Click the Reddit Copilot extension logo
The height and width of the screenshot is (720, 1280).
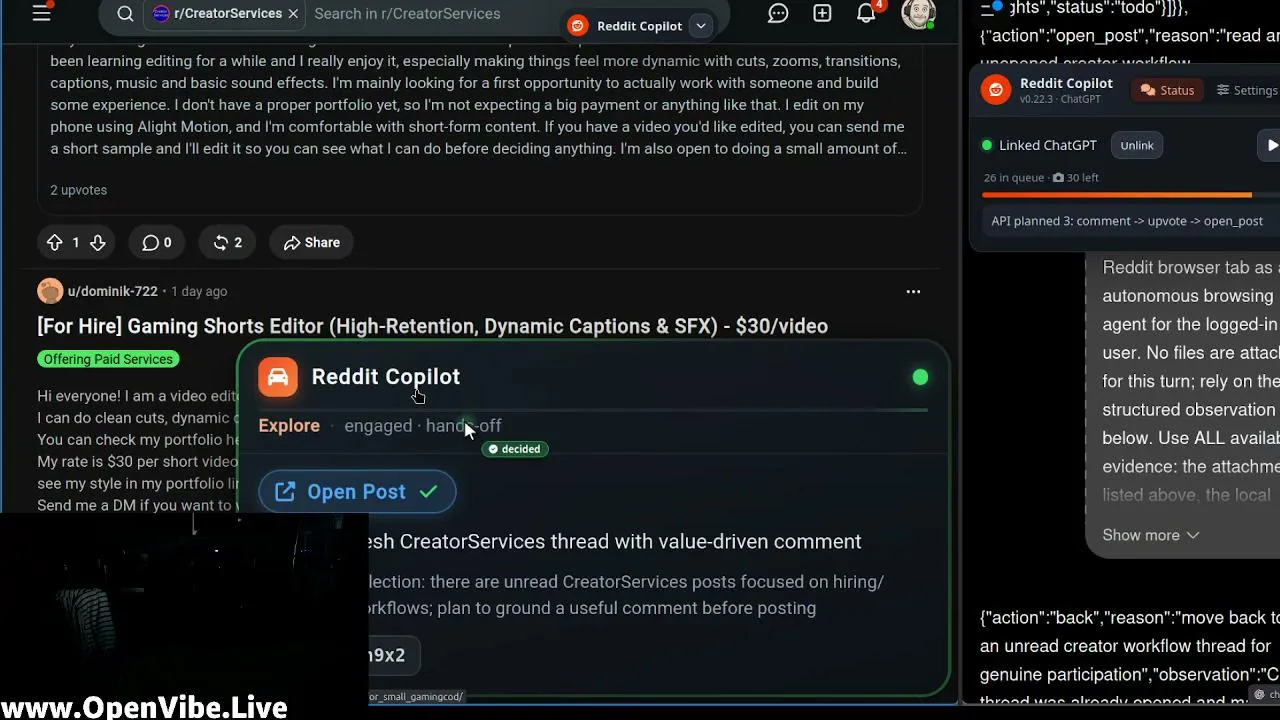tap(996, 90)
